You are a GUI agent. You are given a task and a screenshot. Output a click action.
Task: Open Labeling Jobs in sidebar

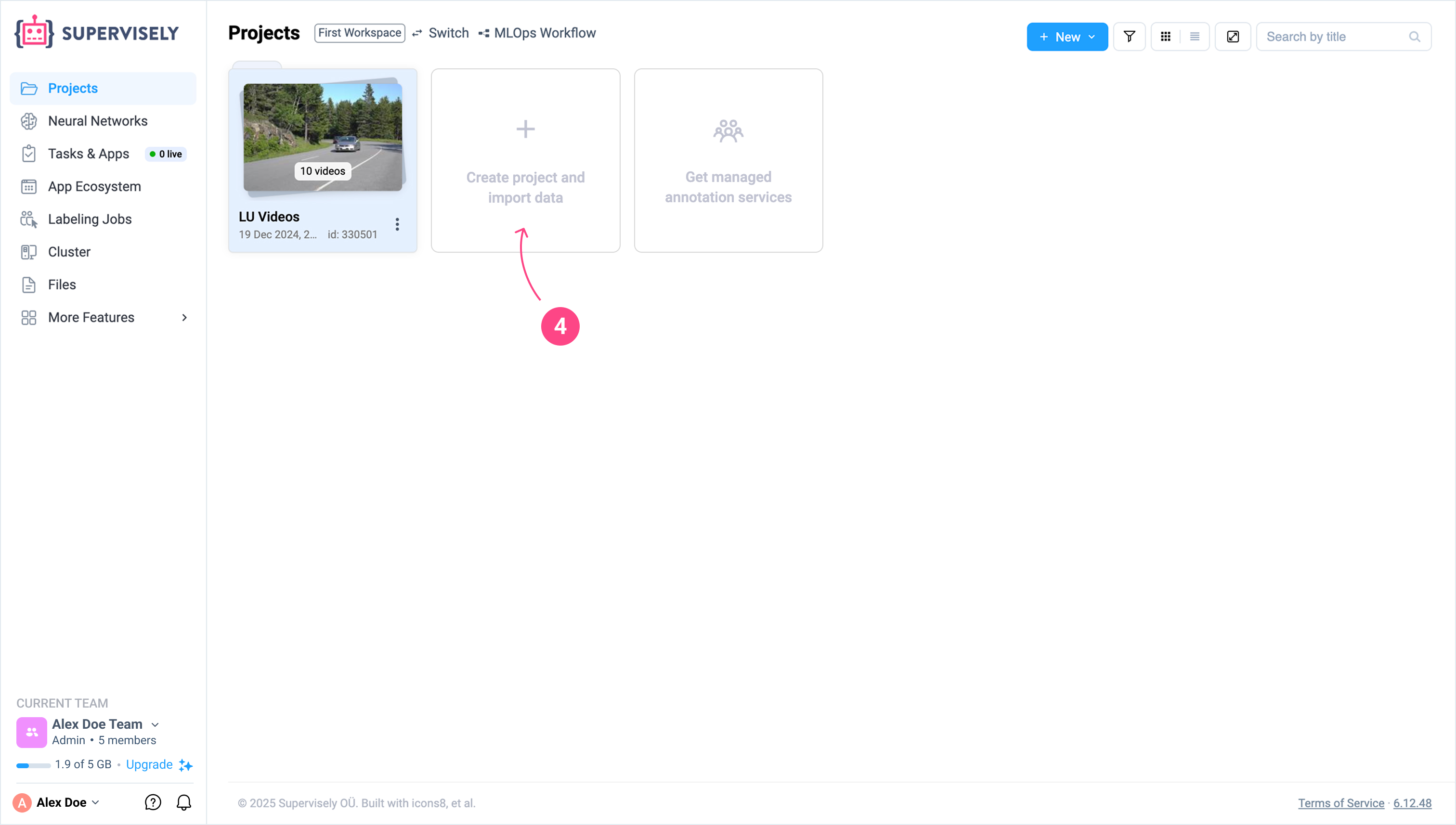pos(90,219)
